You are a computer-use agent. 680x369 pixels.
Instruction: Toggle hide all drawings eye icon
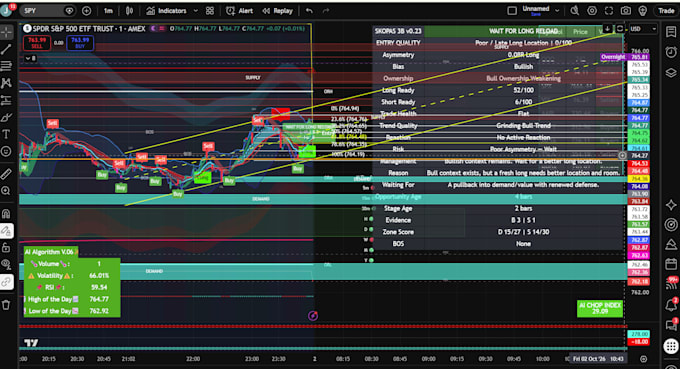(x=6, y=265)
